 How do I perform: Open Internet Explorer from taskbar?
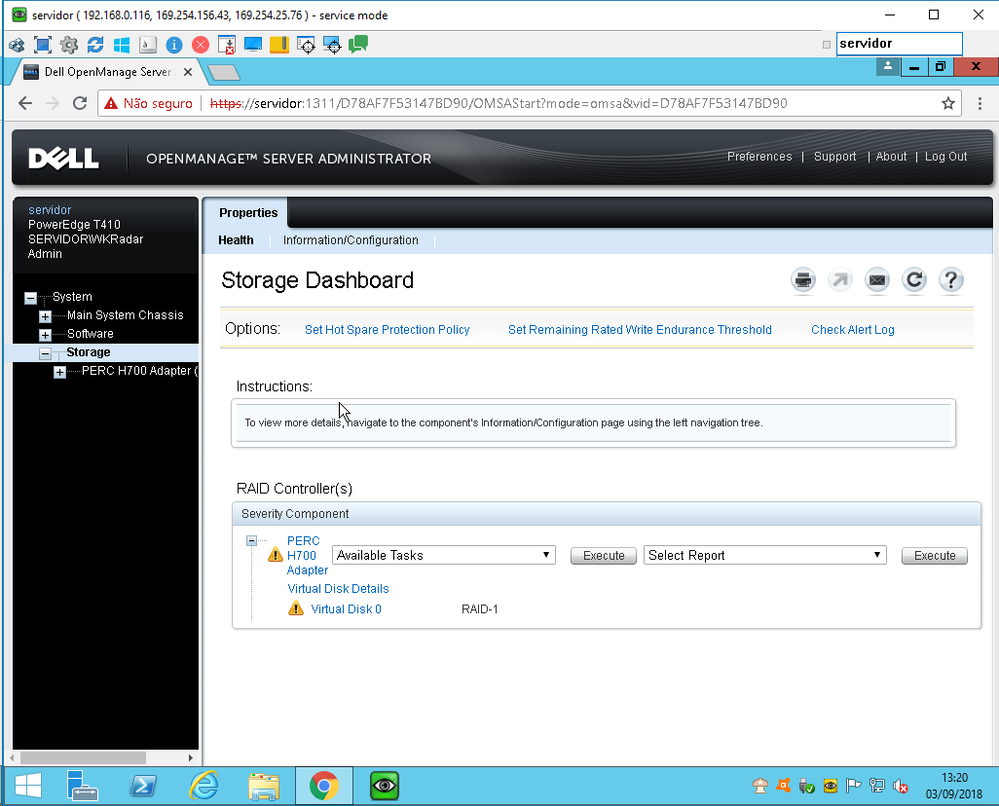[203, 786]
